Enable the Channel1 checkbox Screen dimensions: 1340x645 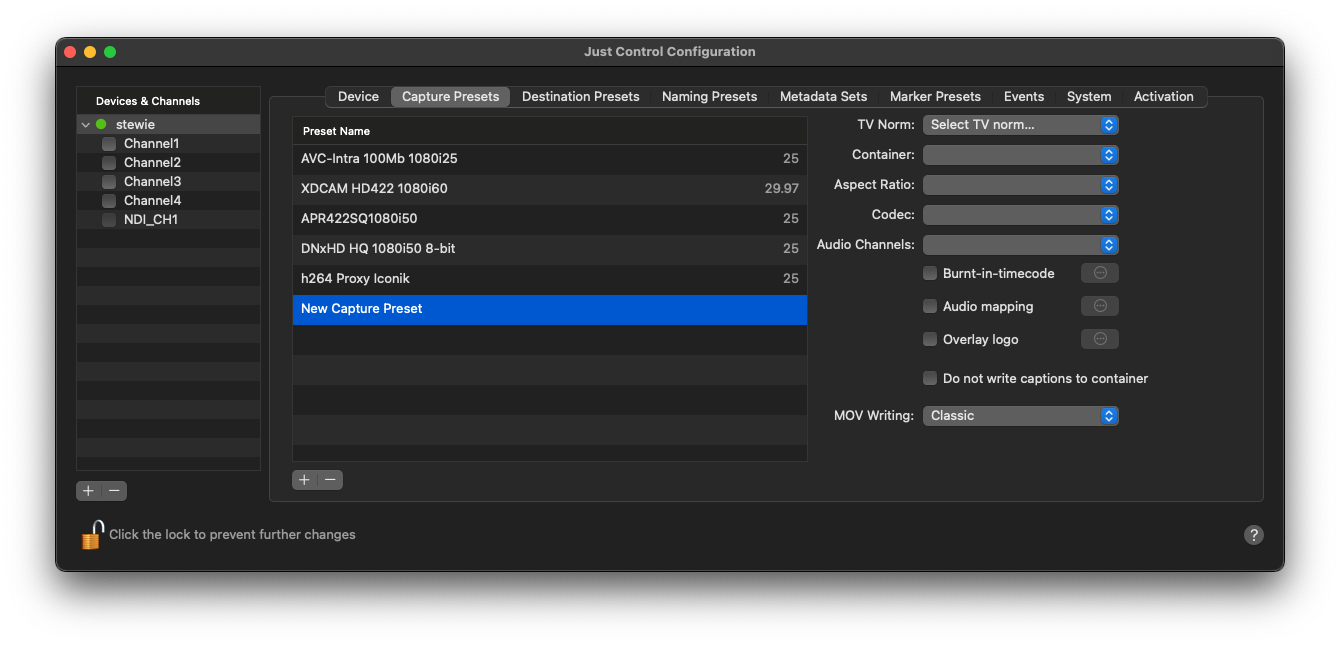[109, 144]
